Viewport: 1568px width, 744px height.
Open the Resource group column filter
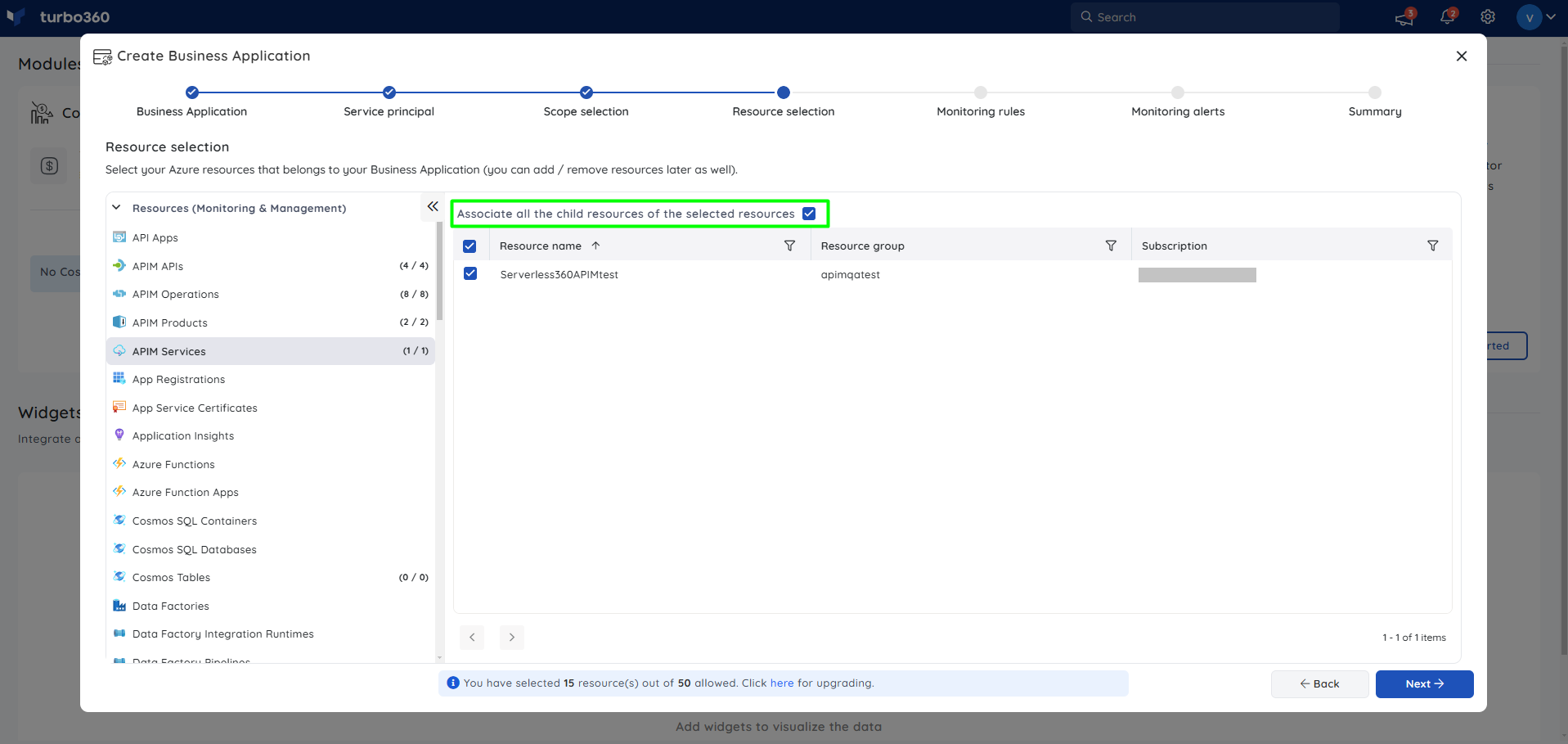pos(1111,246)
